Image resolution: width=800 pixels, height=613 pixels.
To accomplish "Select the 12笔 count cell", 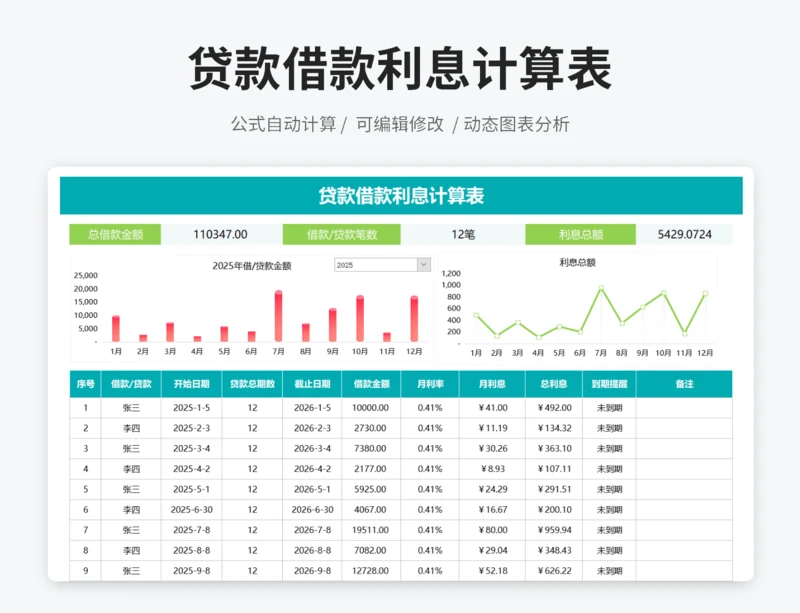I will pyautogui.click(x=463, y=234).
